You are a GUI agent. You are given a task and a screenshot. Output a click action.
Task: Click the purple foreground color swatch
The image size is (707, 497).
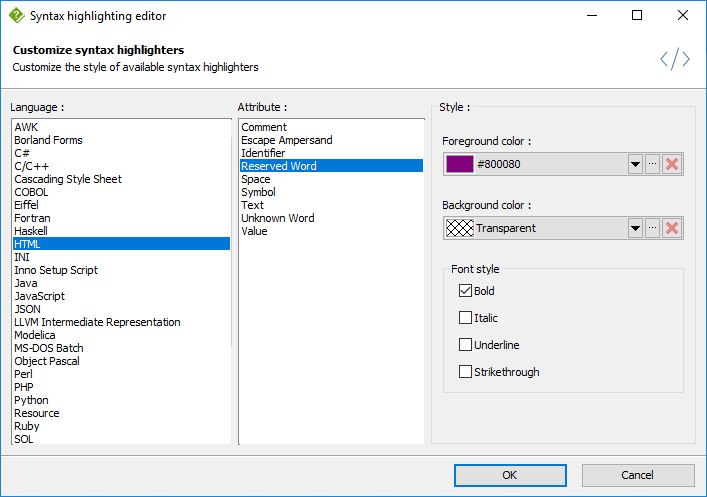click(460, 164)
